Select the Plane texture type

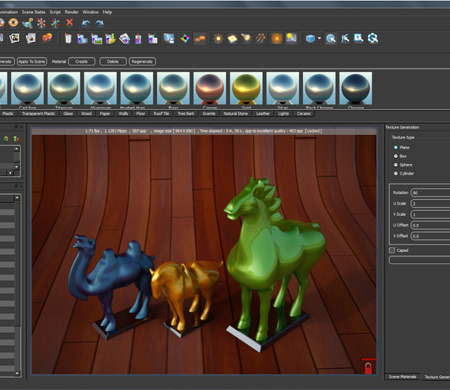396,147
